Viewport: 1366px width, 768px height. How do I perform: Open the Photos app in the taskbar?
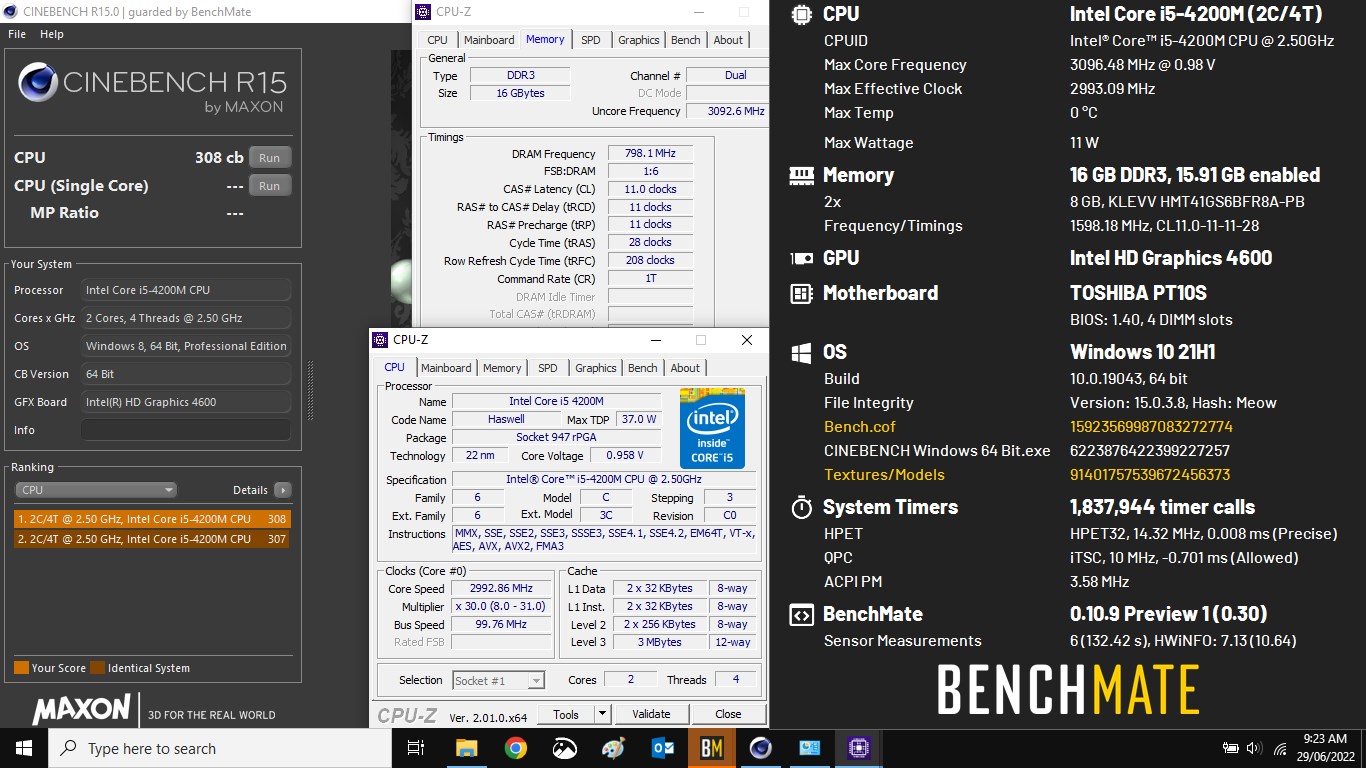(x=564, y=748)
